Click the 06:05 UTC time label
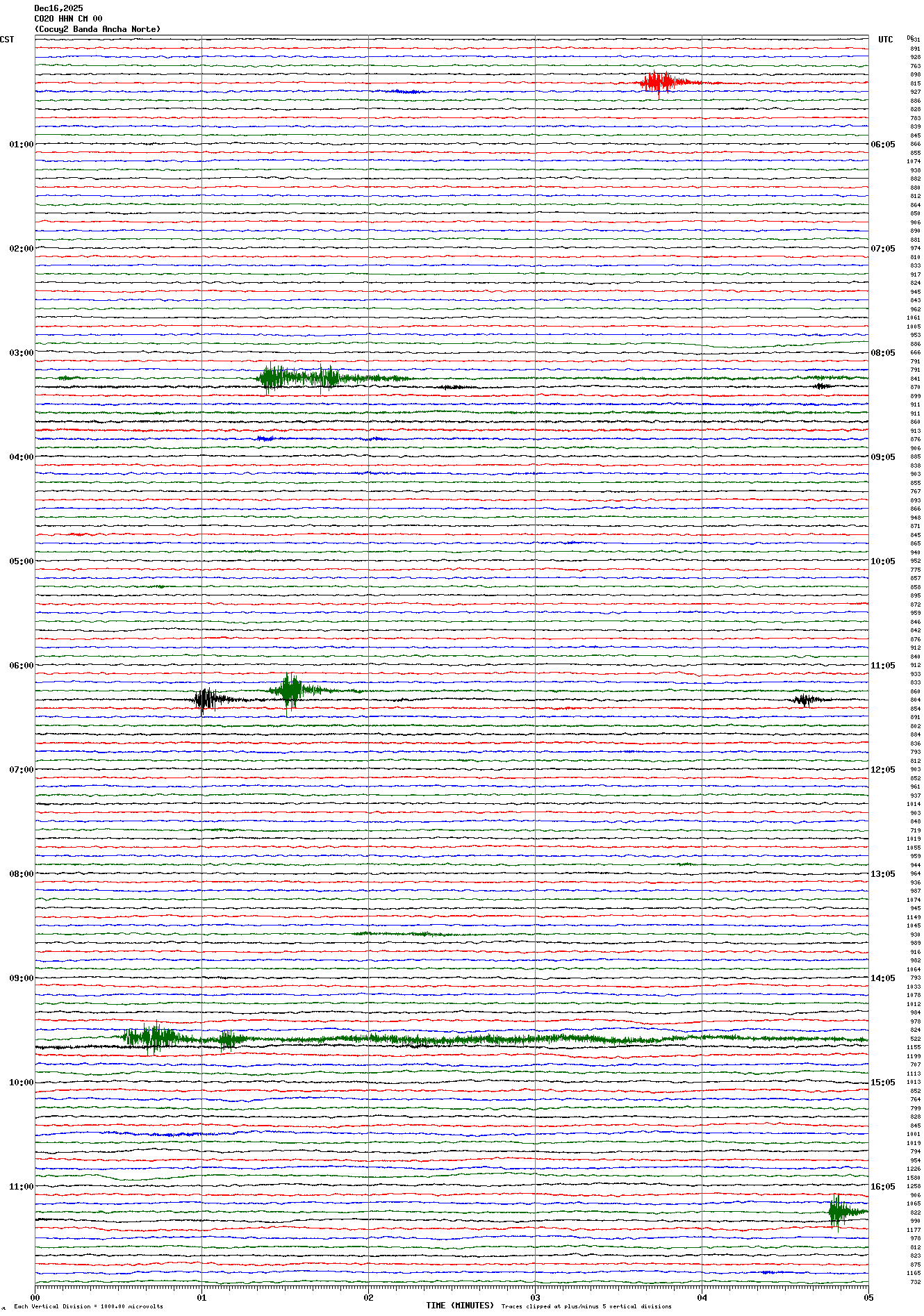Screen dimensions: 924x1316 882,145
